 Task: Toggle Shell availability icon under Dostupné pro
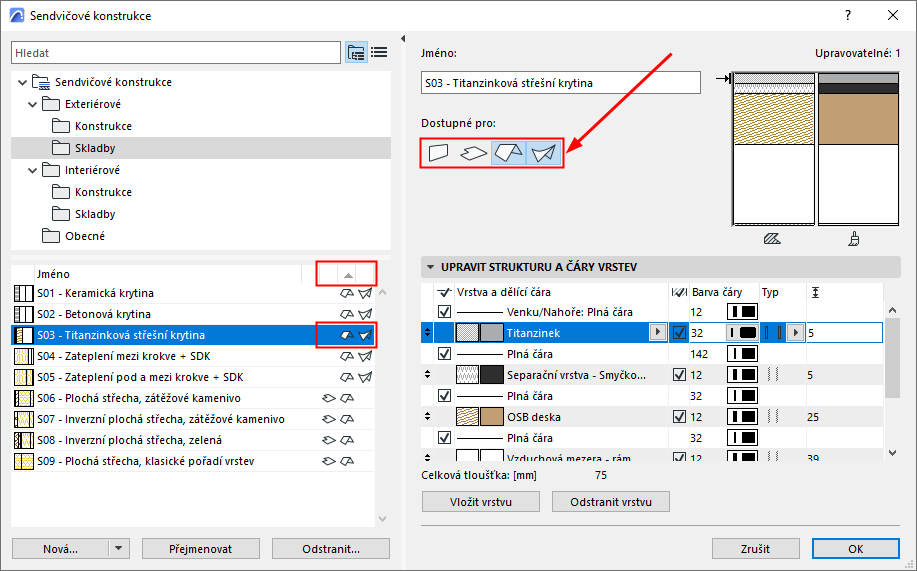click(544, 153)
